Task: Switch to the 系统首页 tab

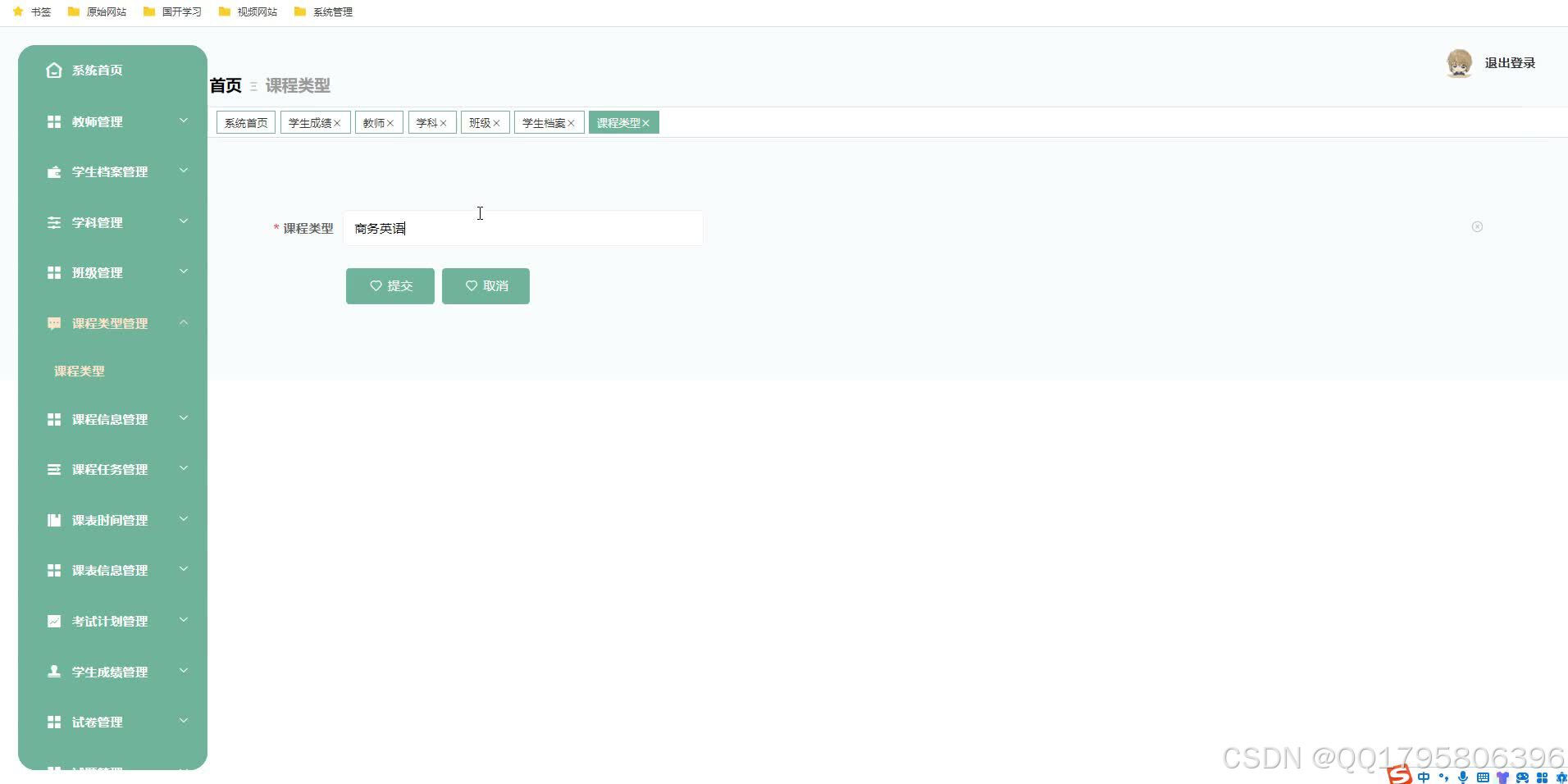Action: click(x=246, y=123)
